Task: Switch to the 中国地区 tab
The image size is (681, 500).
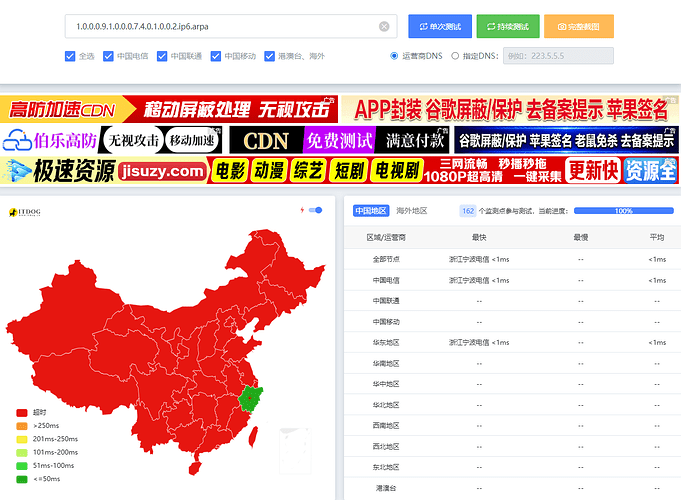Action: tap(371, 211)
